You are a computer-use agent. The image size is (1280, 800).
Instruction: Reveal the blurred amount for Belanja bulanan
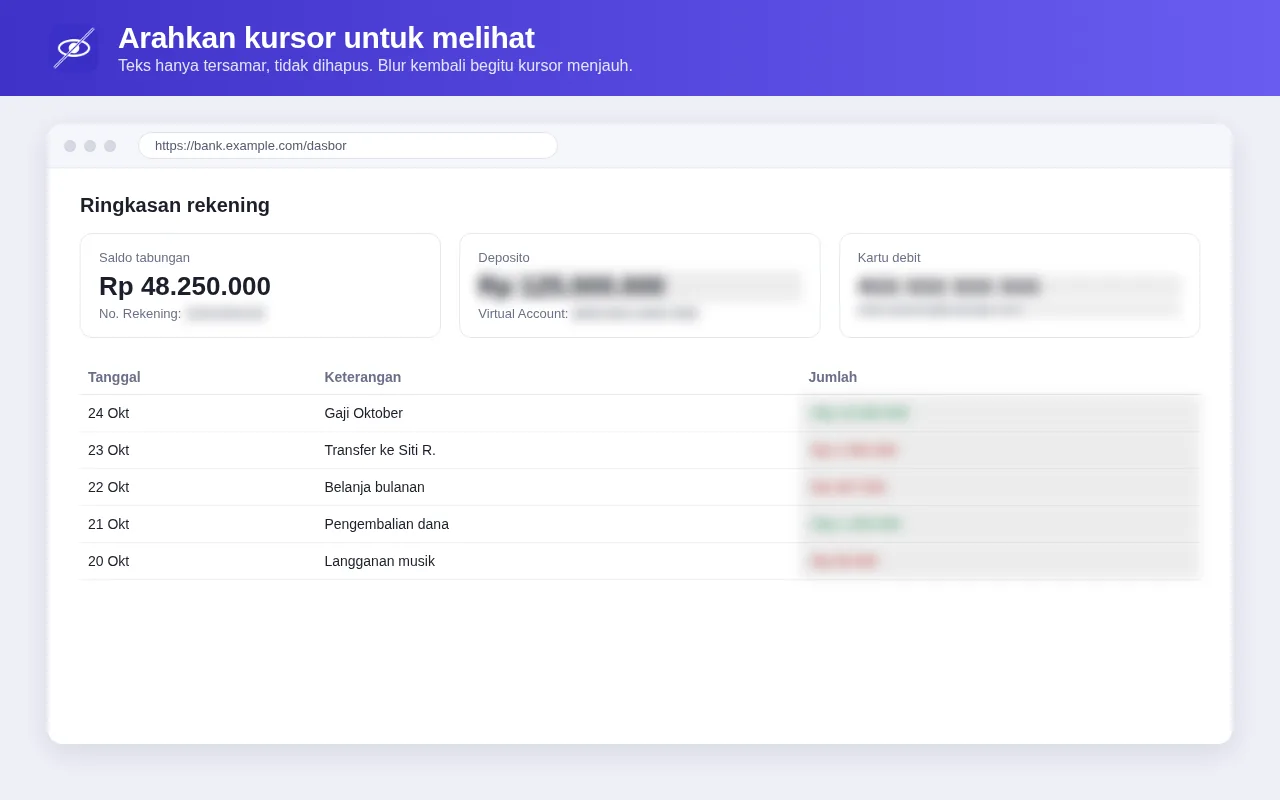click(x=1000, y=487)
